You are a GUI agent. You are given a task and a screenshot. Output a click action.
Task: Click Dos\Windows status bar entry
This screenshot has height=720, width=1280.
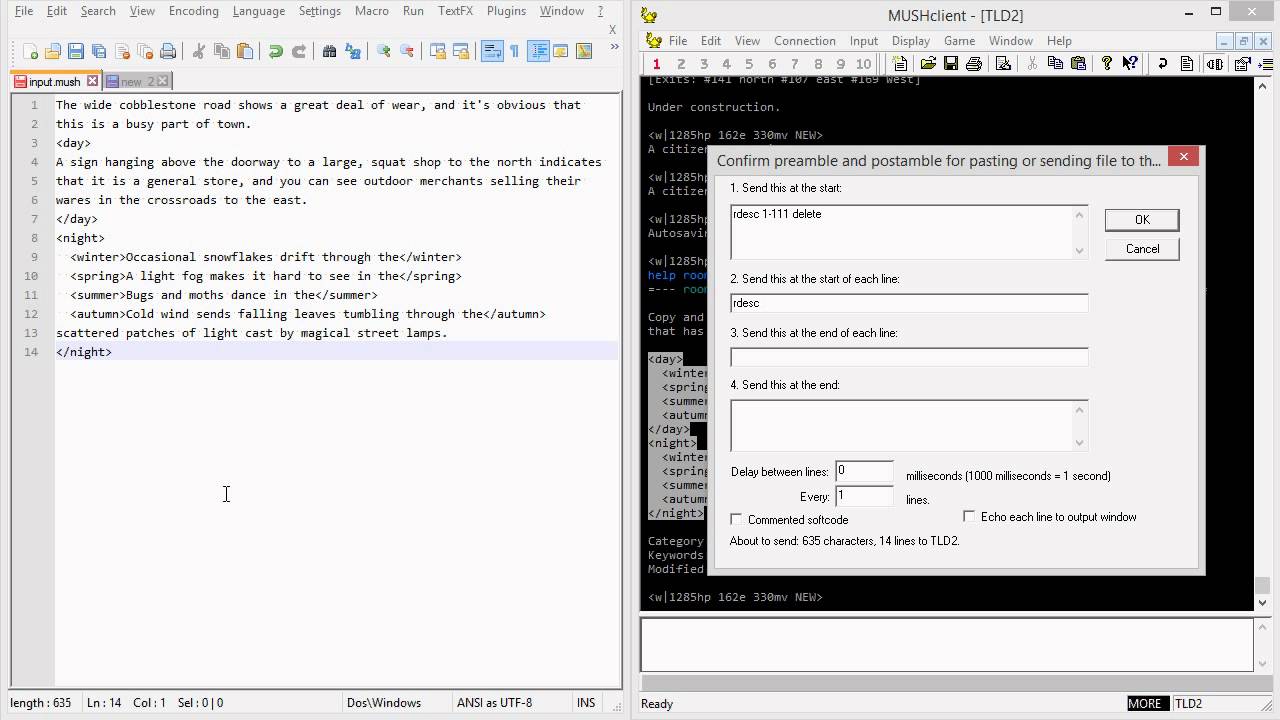pyautogui.click(x=384, y=703)
